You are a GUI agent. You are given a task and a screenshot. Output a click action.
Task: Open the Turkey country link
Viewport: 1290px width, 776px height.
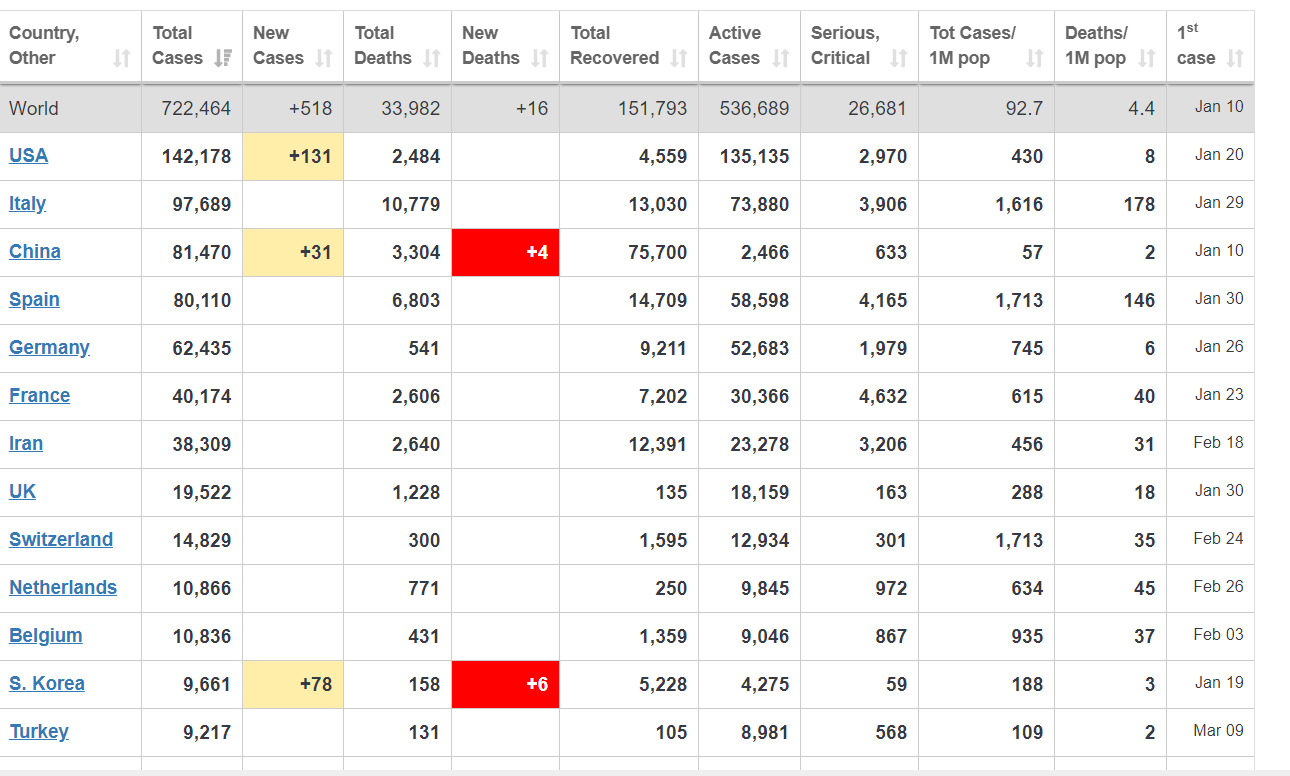click(x=39, y=731)
